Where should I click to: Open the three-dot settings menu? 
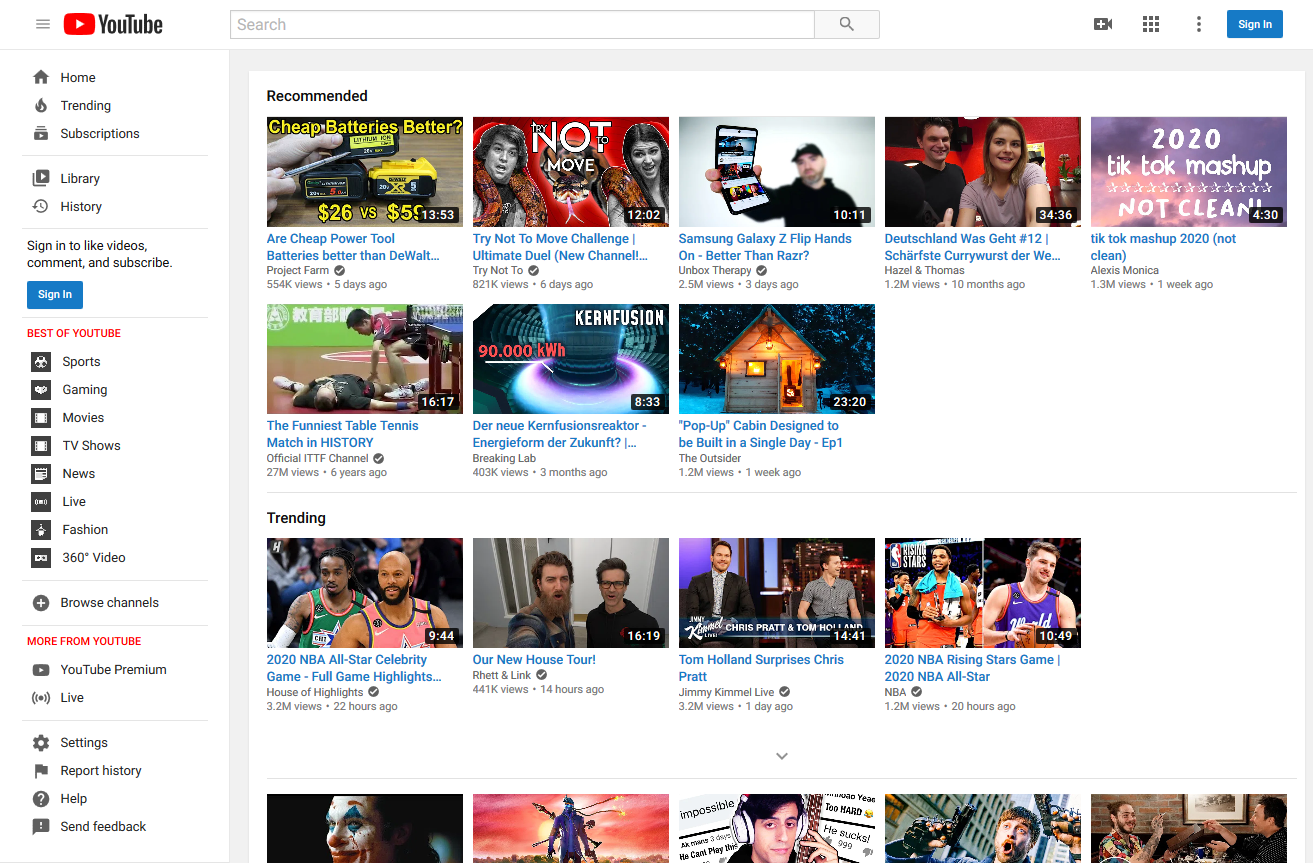click(x=1199, y=24)
